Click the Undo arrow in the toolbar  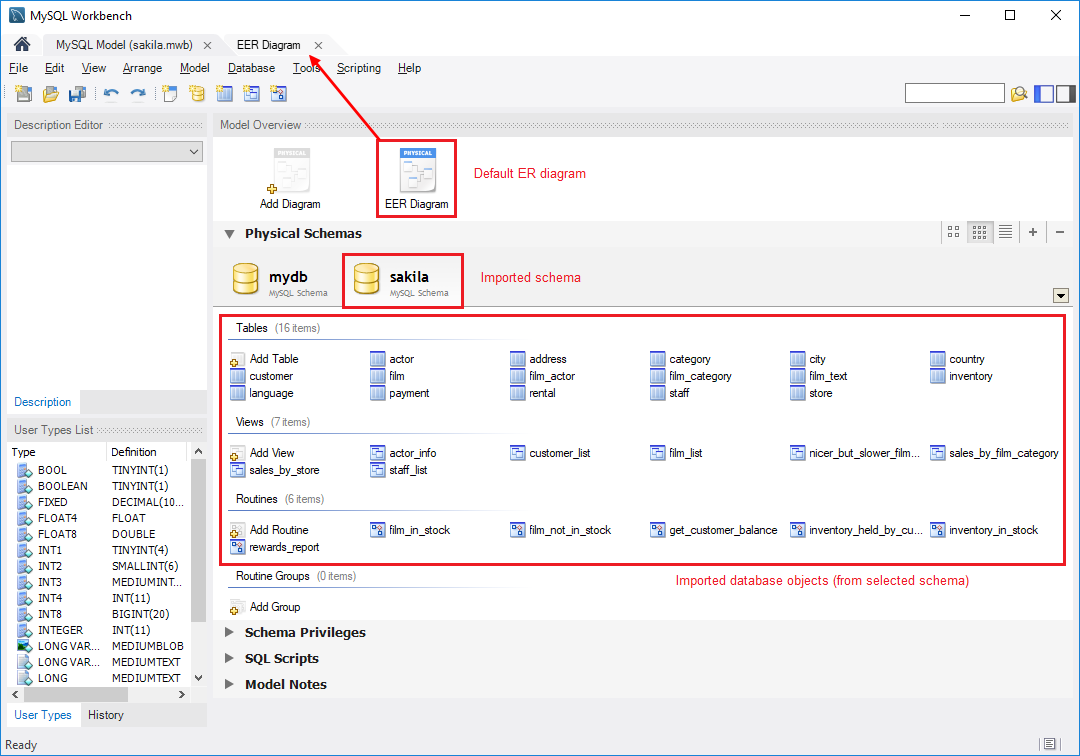(x=111, y=94)
